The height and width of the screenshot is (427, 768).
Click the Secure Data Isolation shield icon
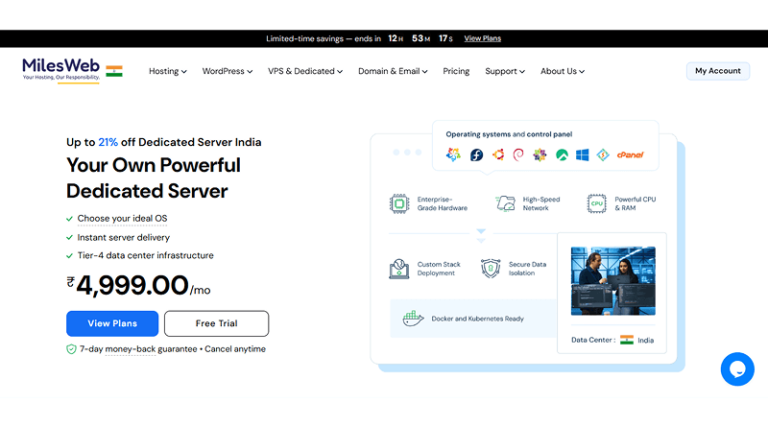point(490,269)
